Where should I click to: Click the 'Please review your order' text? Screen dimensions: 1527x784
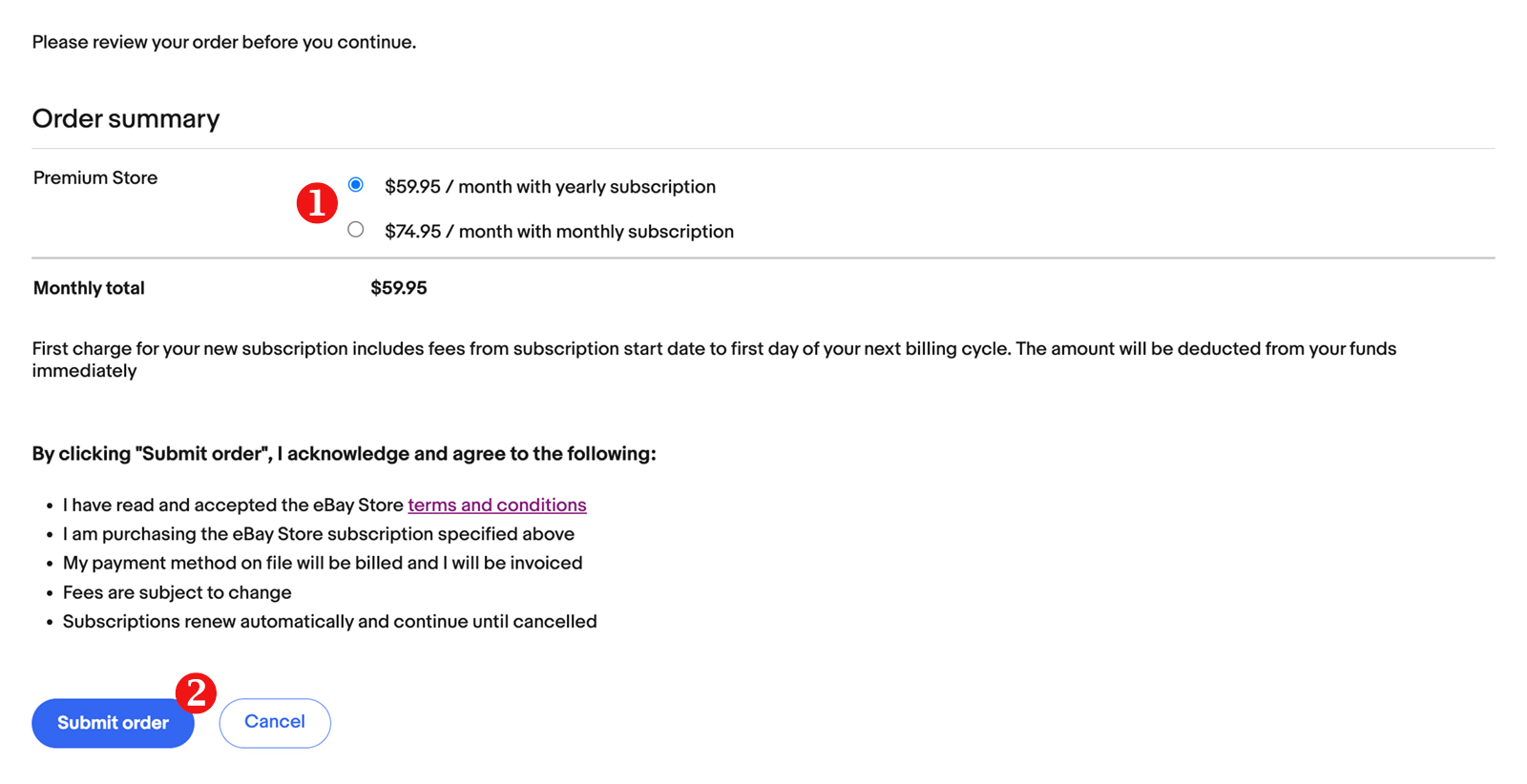(x=224, y=43)
